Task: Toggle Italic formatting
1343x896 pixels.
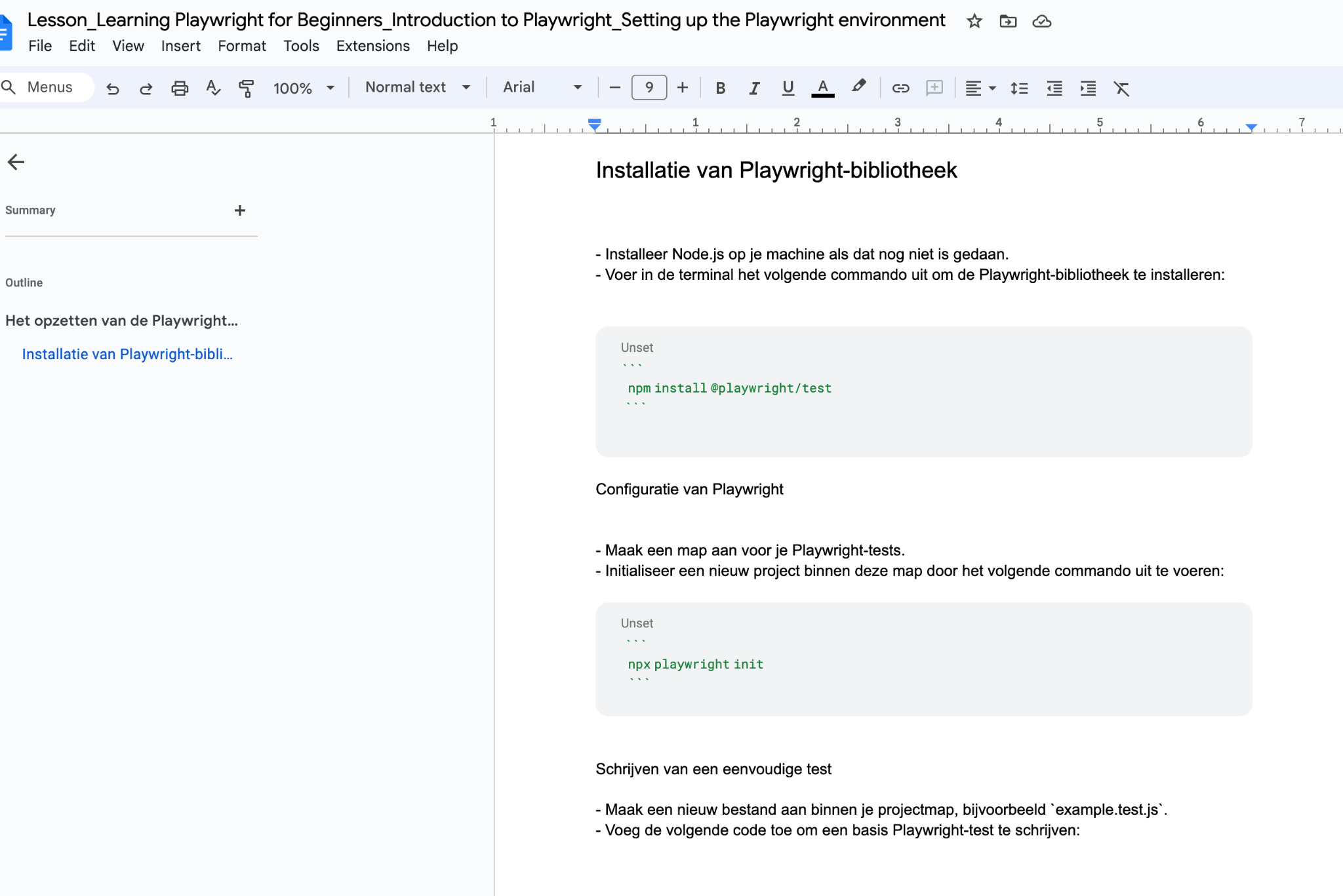Action: coord(754,88)
